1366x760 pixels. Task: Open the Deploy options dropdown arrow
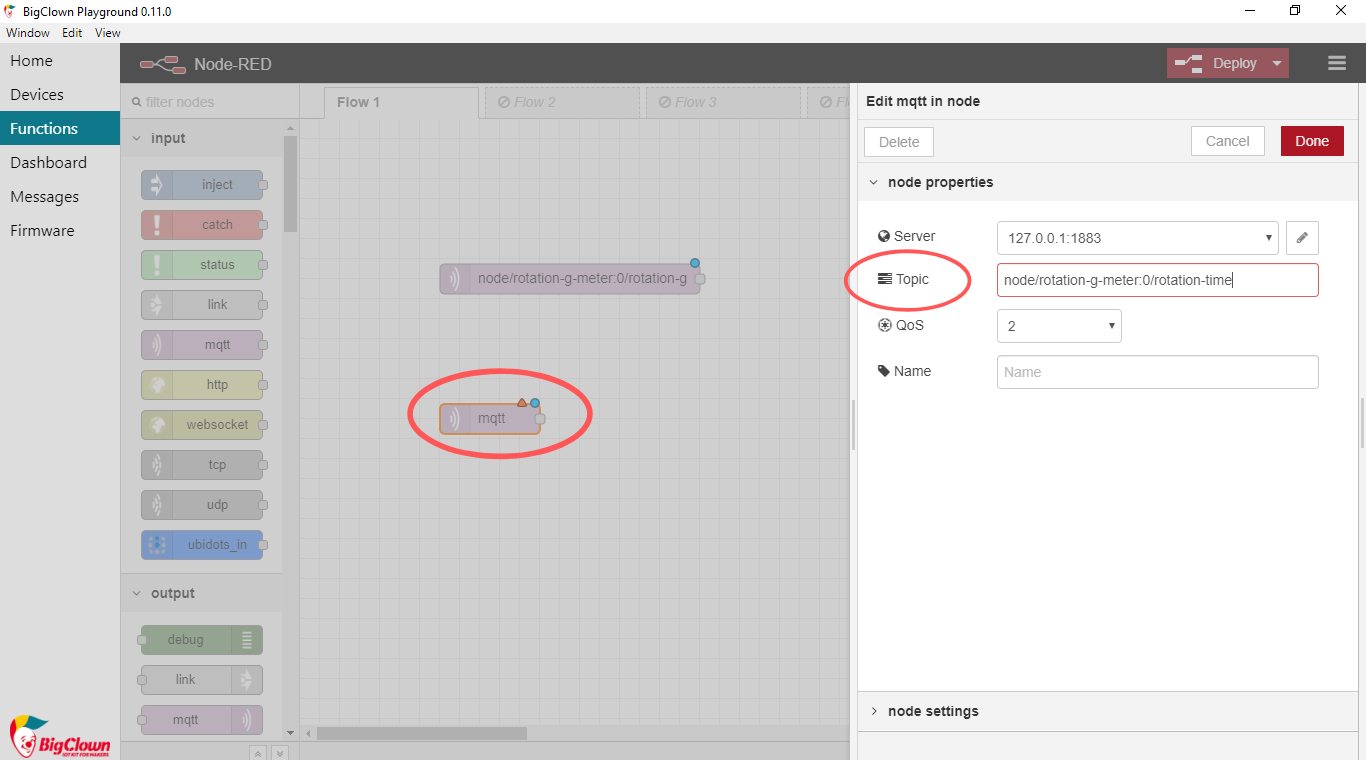coord(1277,63)
